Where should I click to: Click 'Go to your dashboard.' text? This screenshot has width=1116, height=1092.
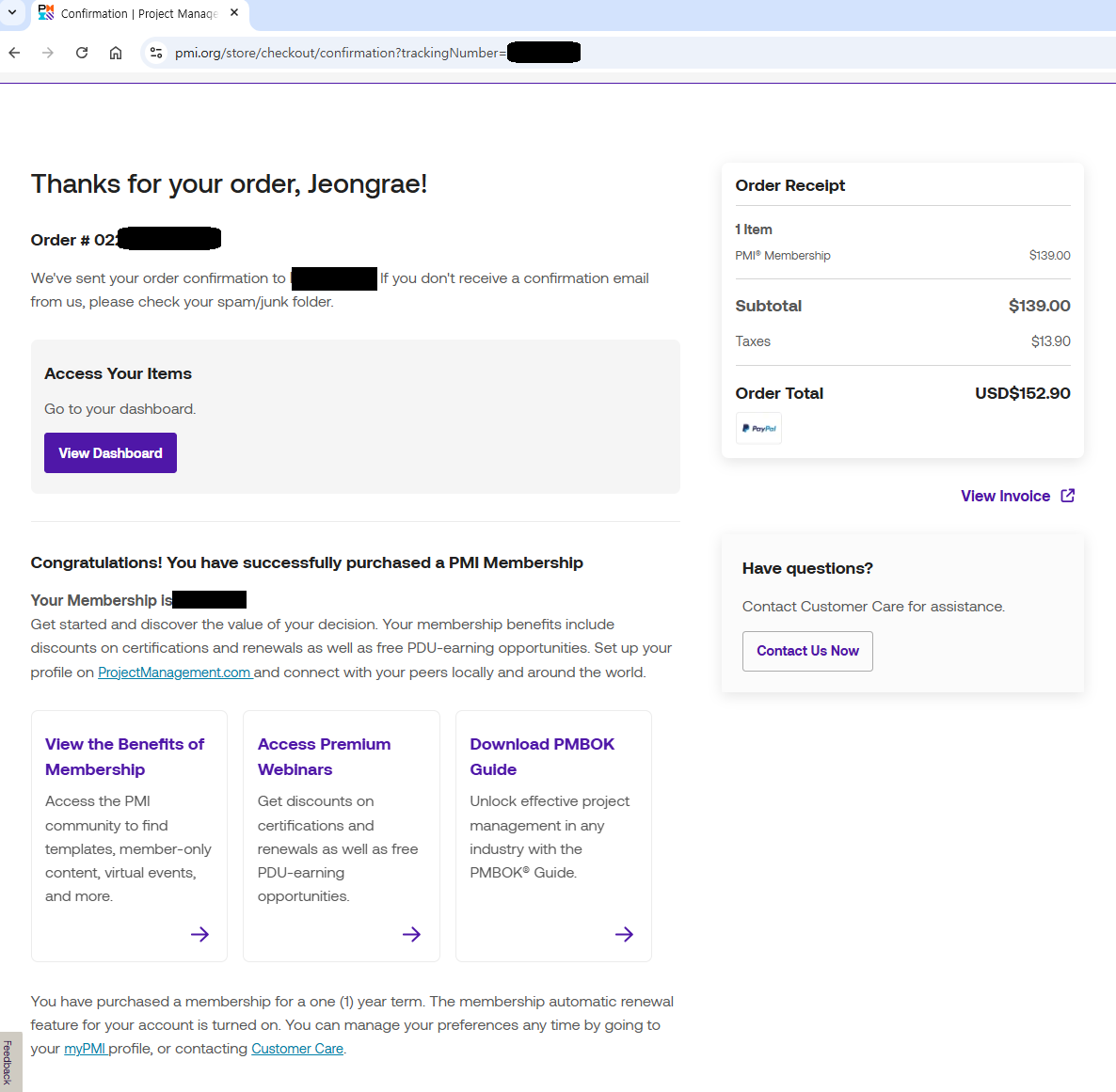pos(120,409)
